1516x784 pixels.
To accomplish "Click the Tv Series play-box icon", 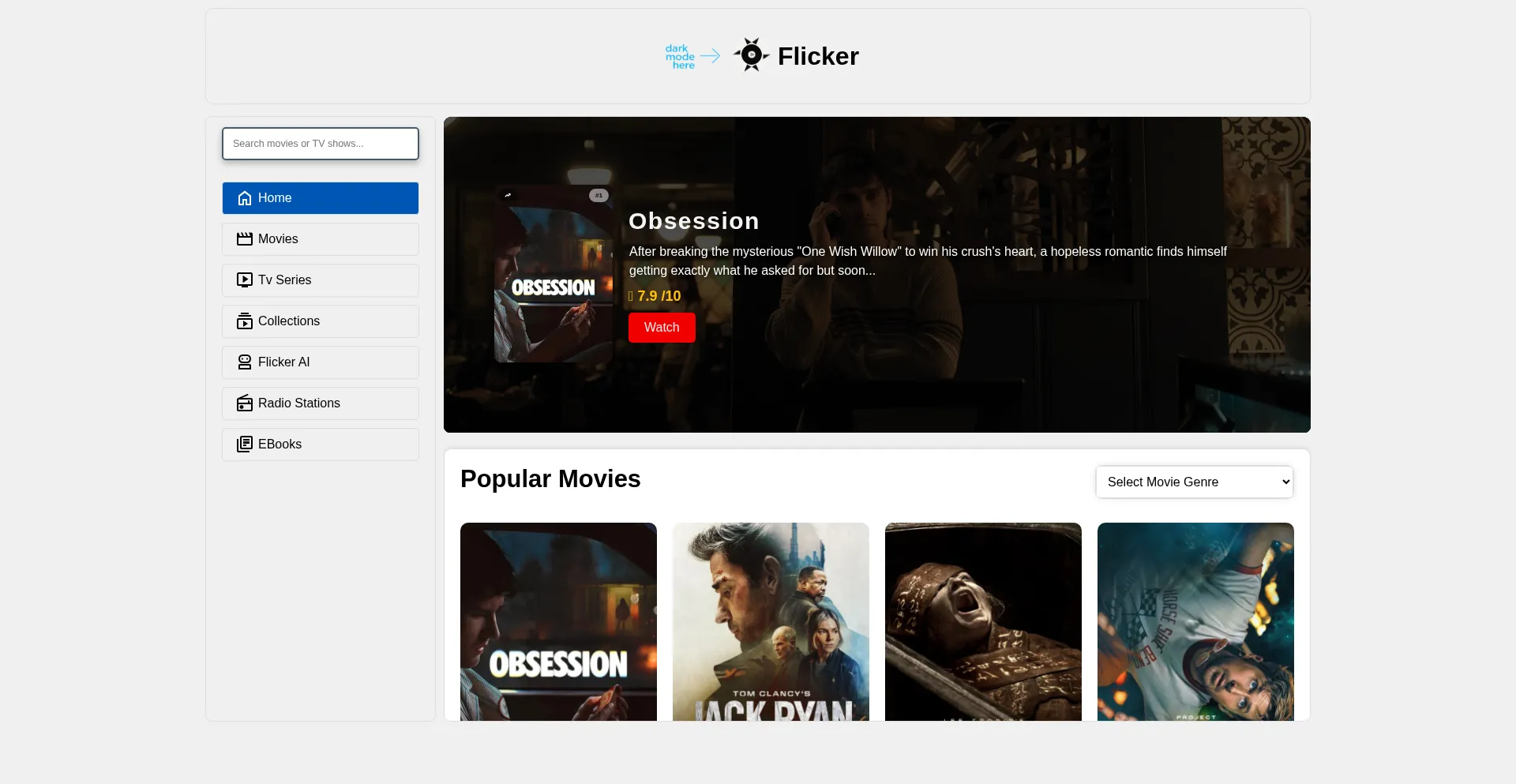I will click(245, 280).
